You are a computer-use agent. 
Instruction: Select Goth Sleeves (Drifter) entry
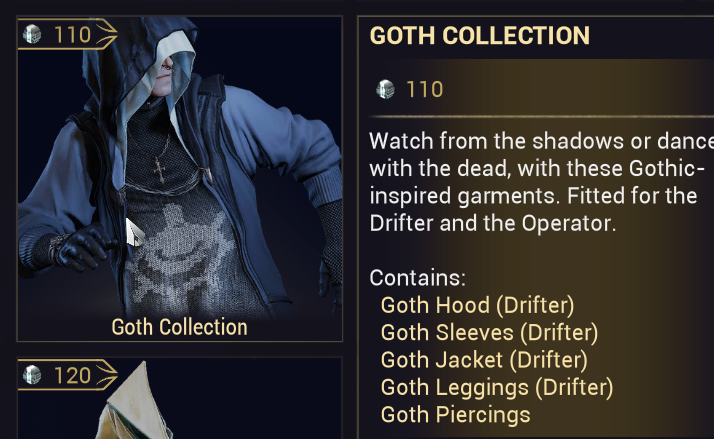point(489,332)
